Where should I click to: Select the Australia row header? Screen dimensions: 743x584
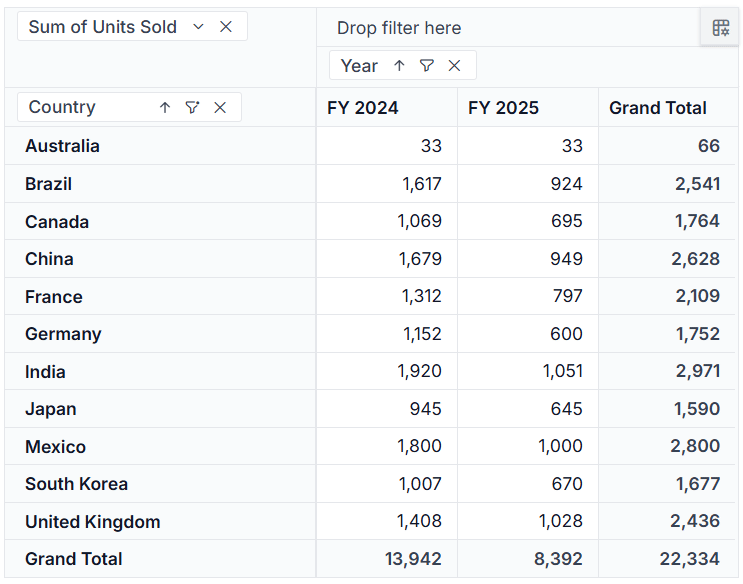click(160, 146)
